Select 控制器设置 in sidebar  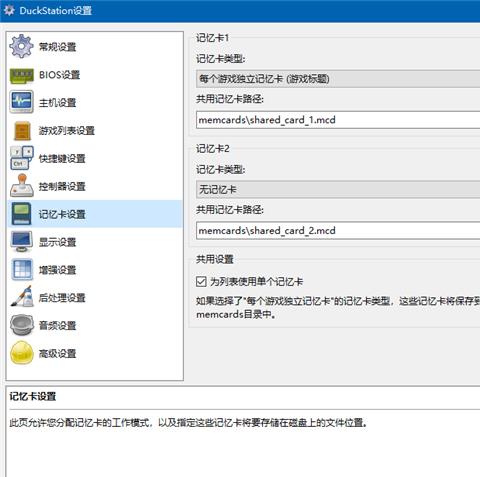click(x=95, y=186)
